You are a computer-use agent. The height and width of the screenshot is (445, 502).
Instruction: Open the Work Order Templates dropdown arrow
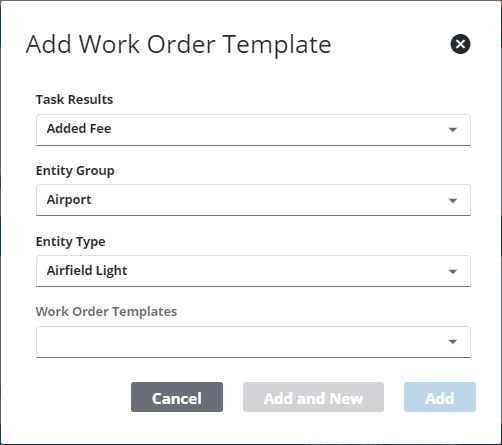(453, 341)
